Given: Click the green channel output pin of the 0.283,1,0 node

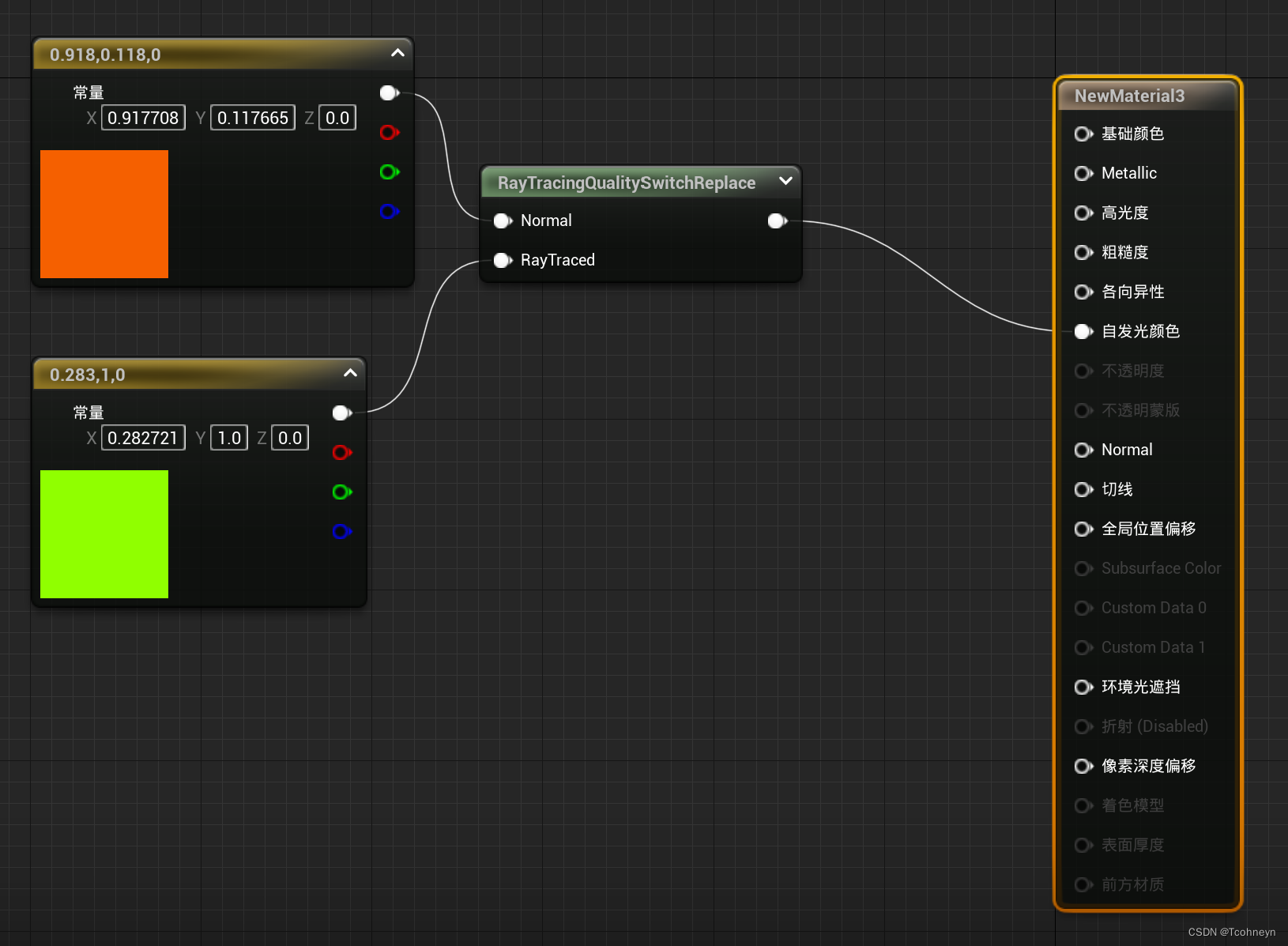Looking at the screenshot, I should [342, 492].
